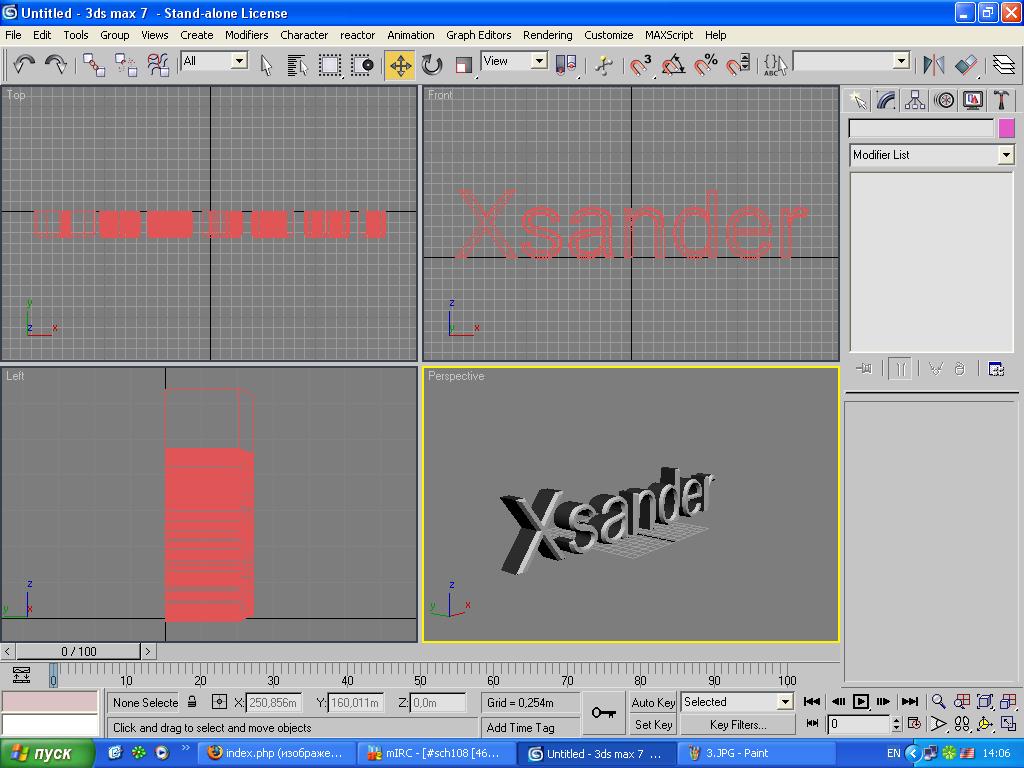The height and width of the screenshot is (768, 1024).
Task: Open the Layer Manager icon
Action: (x=1003, y=65)
